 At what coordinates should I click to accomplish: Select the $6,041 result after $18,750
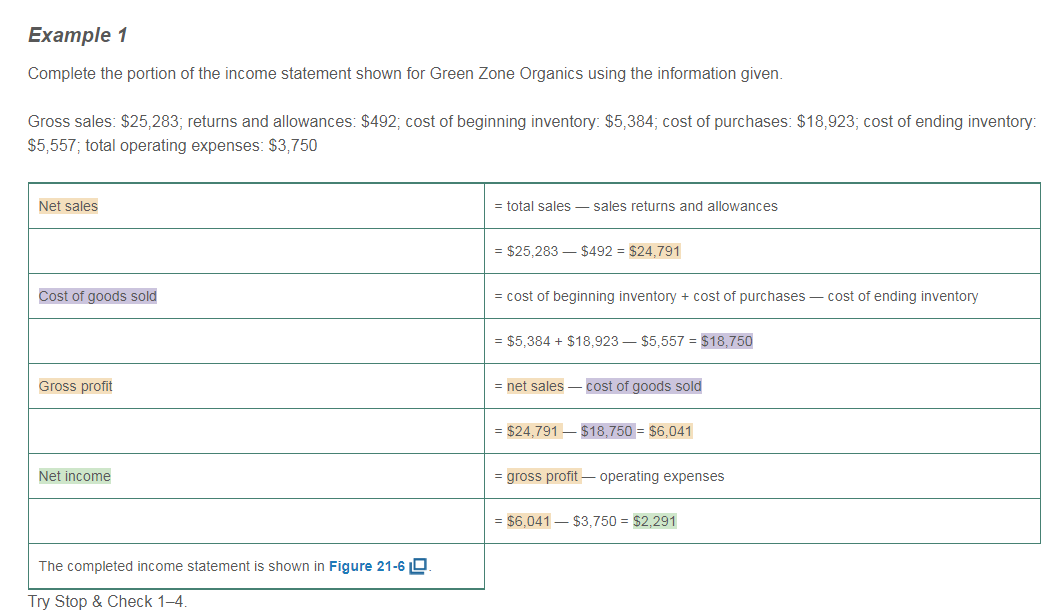(670, 431)
